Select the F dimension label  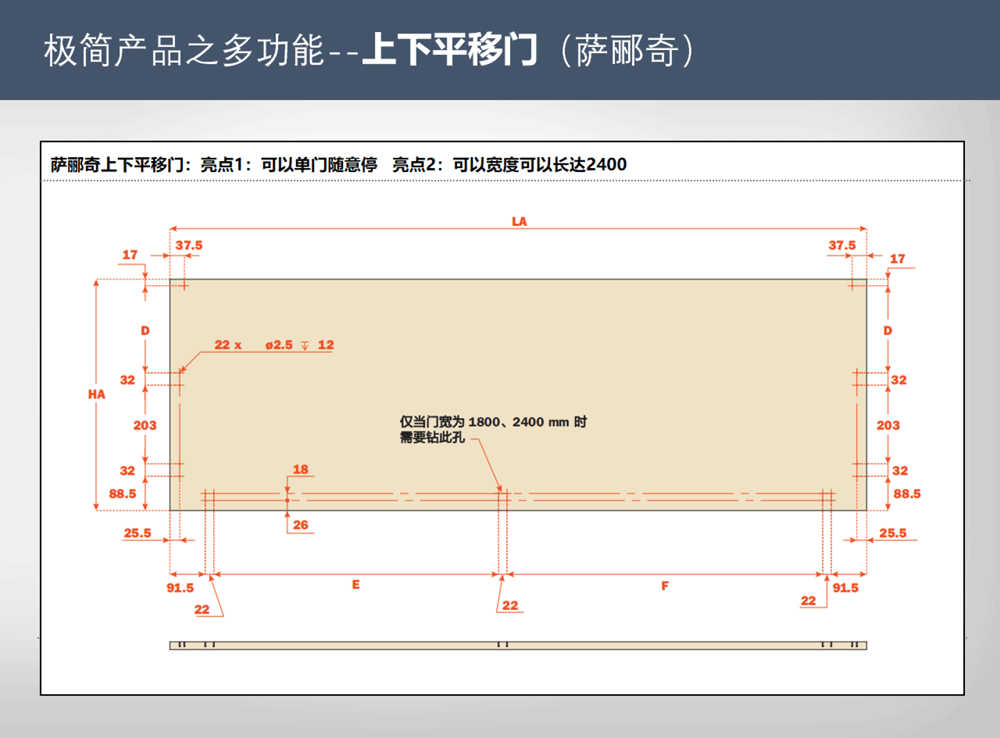(664, 586)
